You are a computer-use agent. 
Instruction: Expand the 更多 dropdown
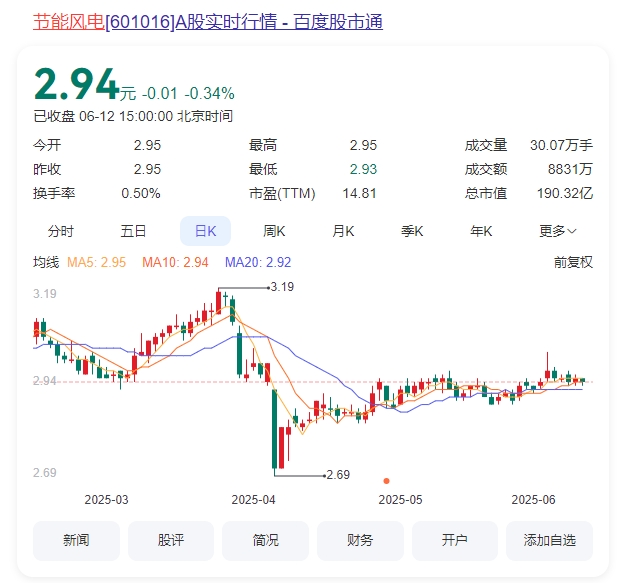pyautogui.click(x=558, y=231)
